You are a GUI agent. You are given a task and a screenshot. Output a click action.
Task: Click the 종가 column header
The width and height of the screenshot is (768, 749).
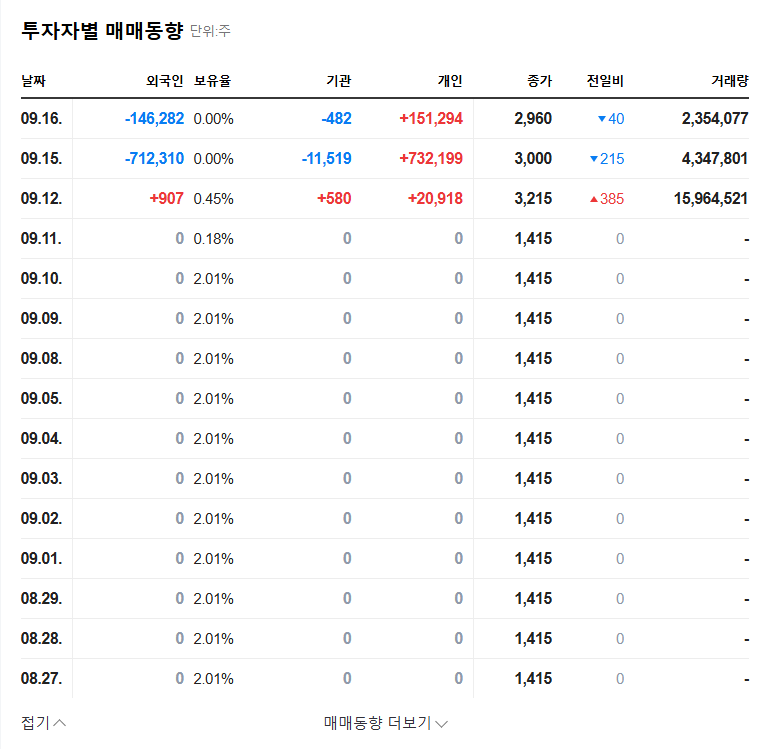pyautogui.click(x=539, y=81)
